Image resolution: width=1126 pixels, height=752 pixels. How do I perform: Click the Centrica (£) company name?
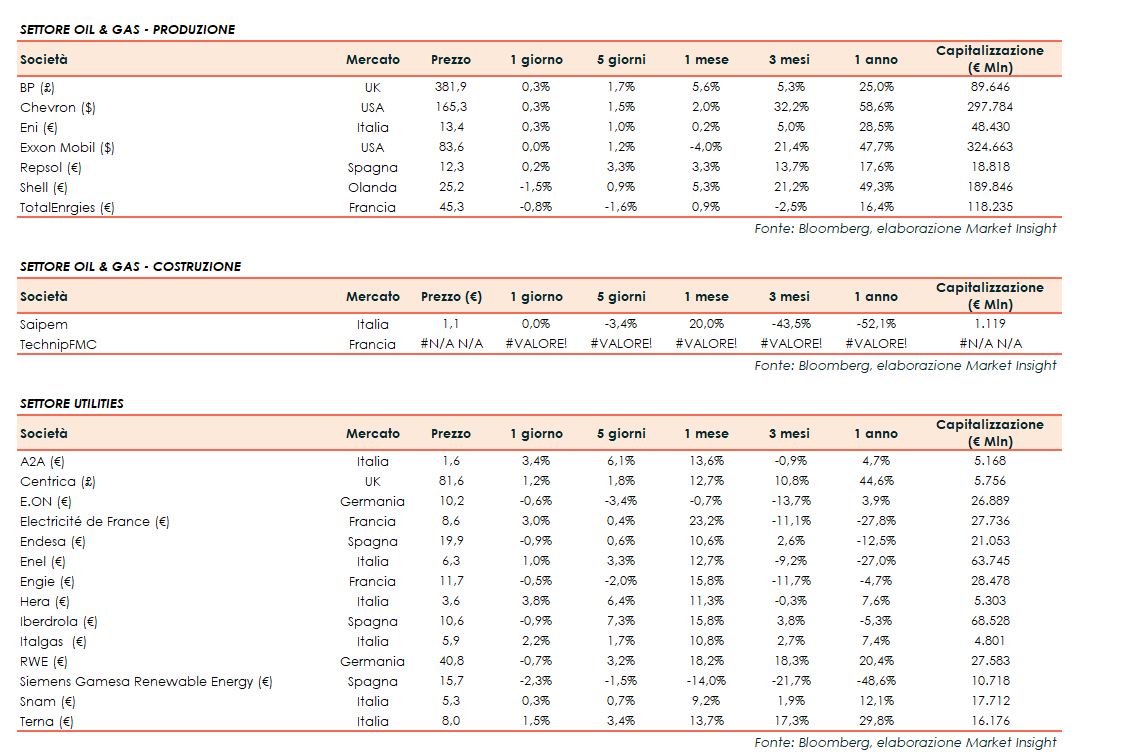coord(56,482)
